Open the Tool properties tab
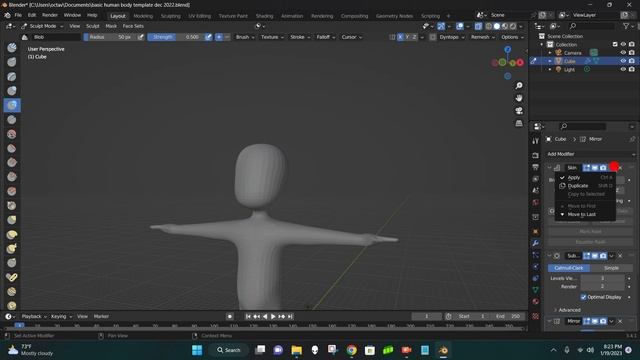 tap(536, 141)
